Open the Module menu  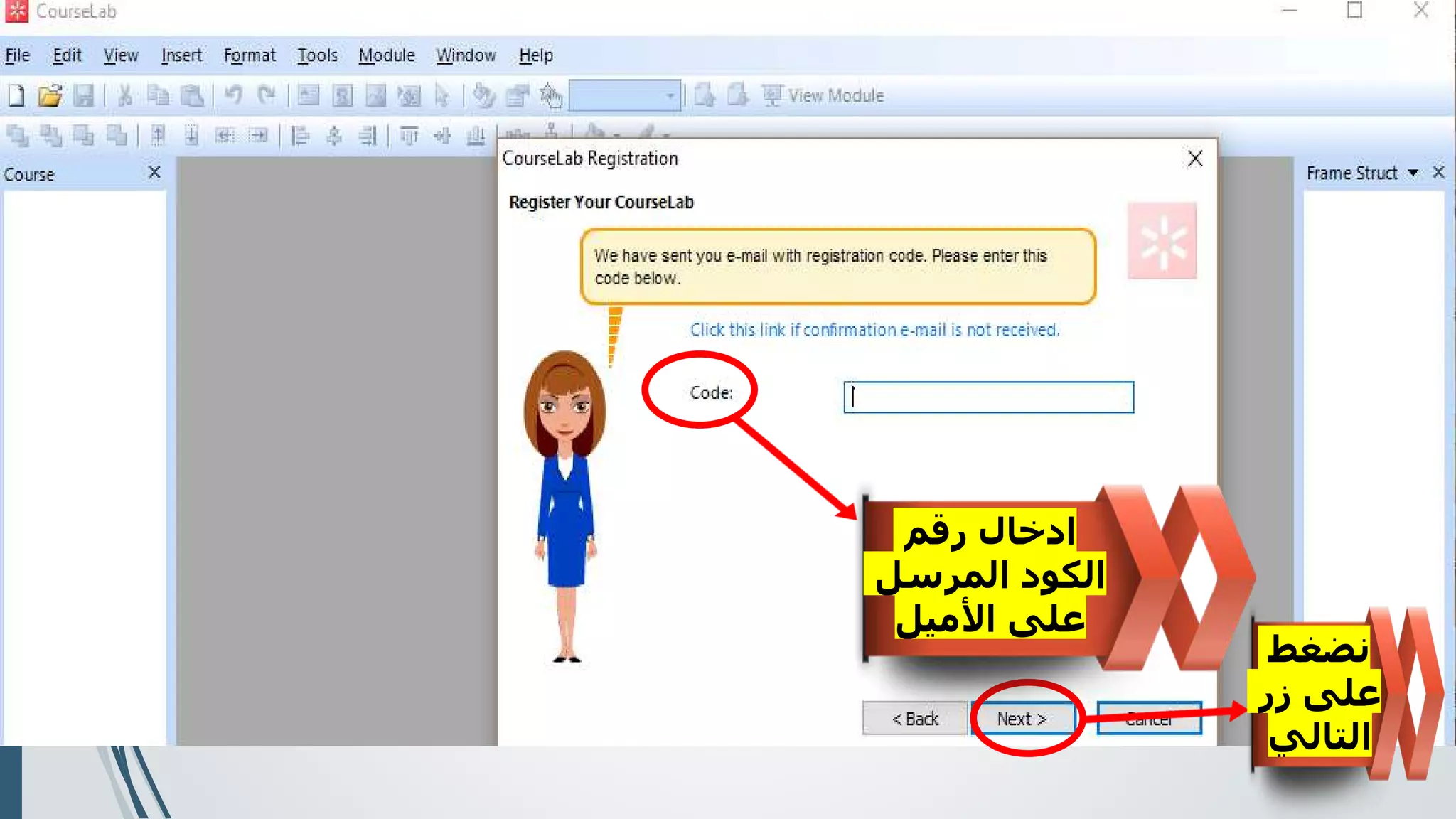[x=386, y=55]
